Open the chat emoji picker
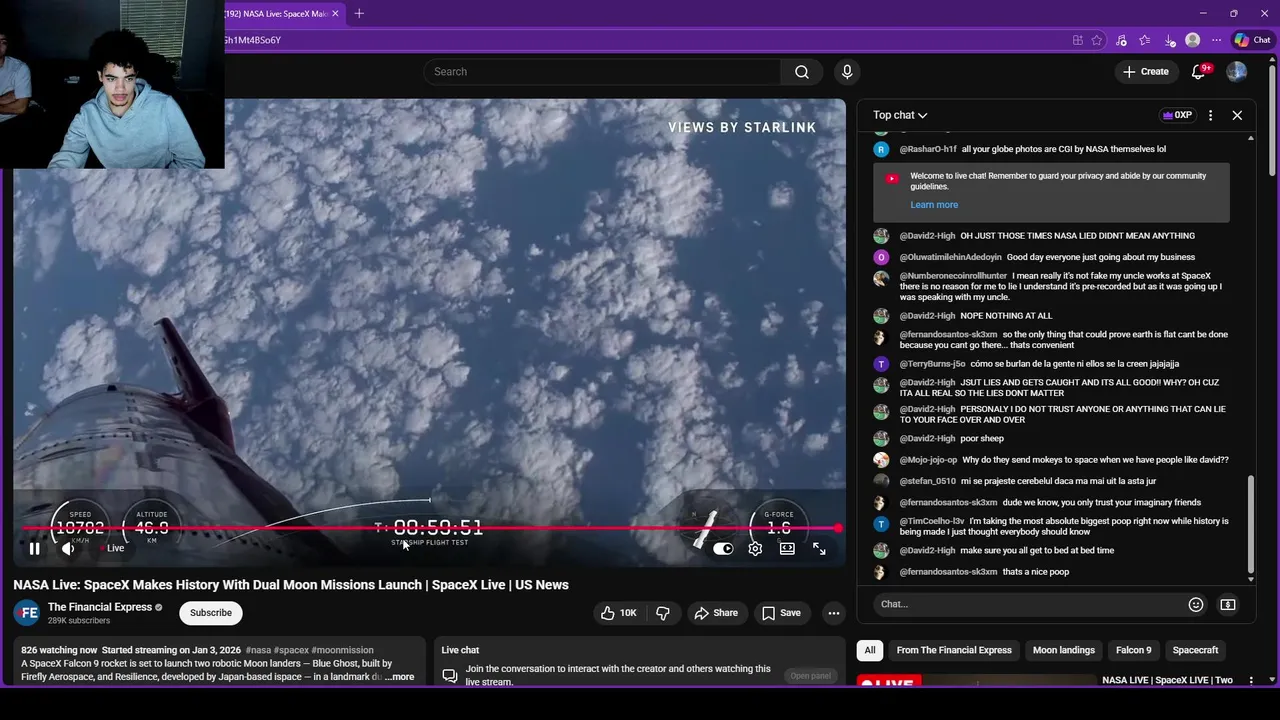This screenshot has height=720, width=1280. coord(1195,604)
